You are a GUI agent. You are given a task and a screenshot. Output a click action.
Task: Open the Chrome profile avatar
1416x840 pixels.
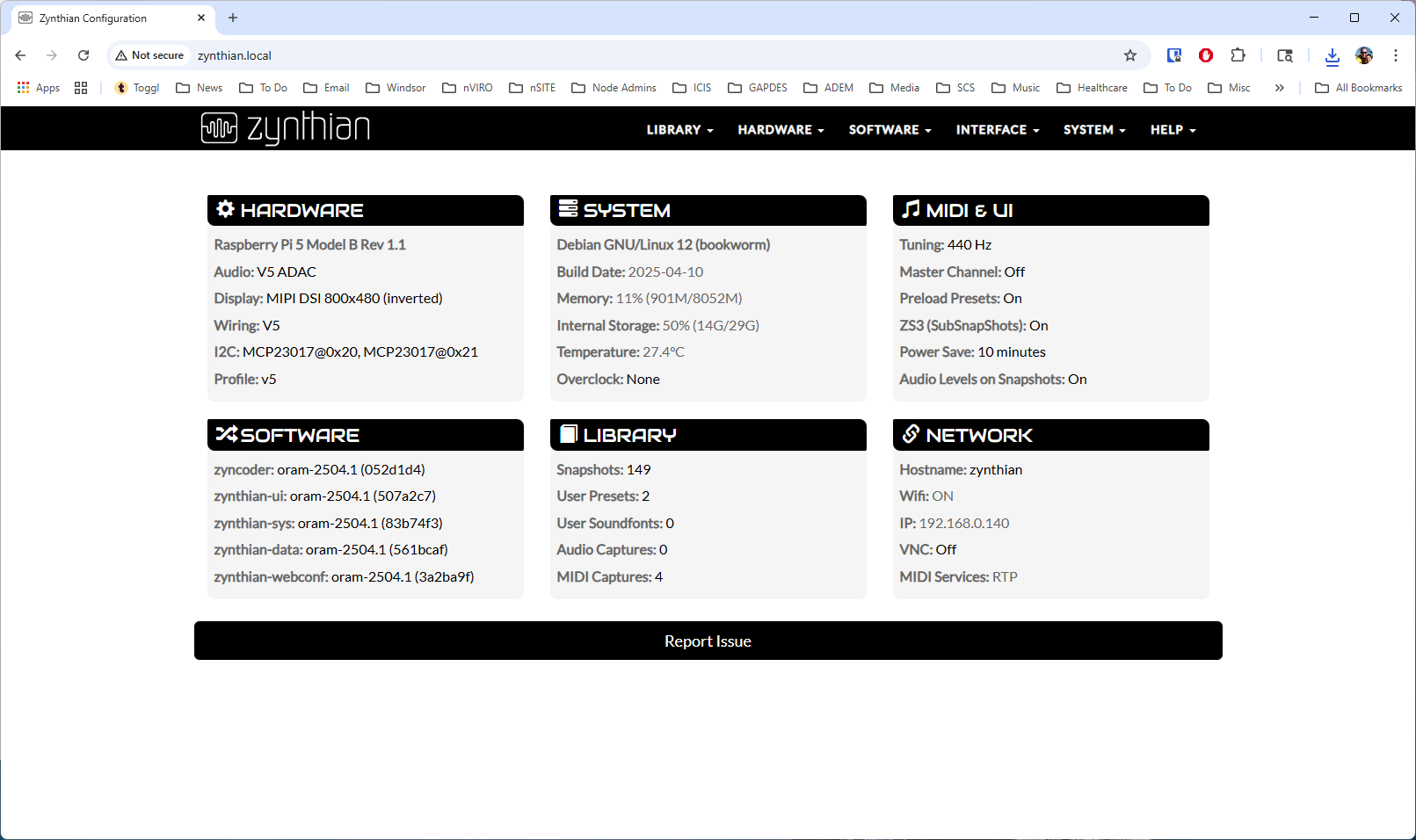(x=1364, y=55)
